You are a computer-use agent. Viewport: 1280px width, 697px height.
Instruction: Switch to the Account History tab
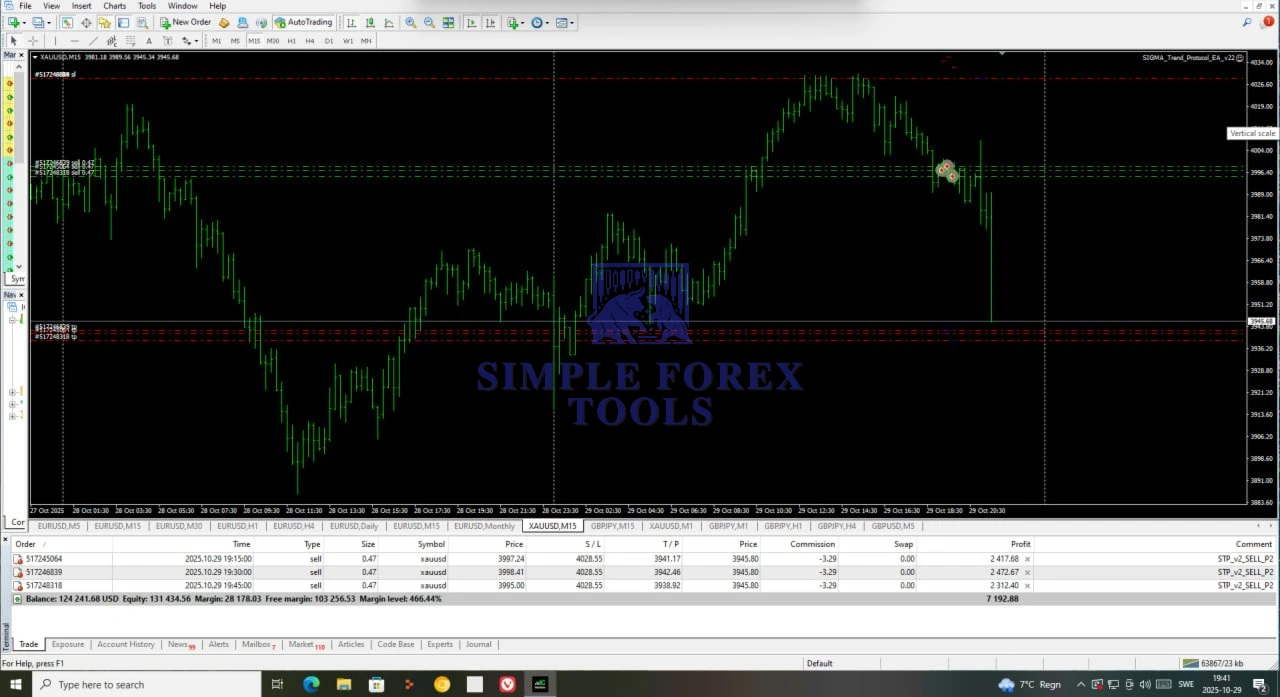click(126, 645)
